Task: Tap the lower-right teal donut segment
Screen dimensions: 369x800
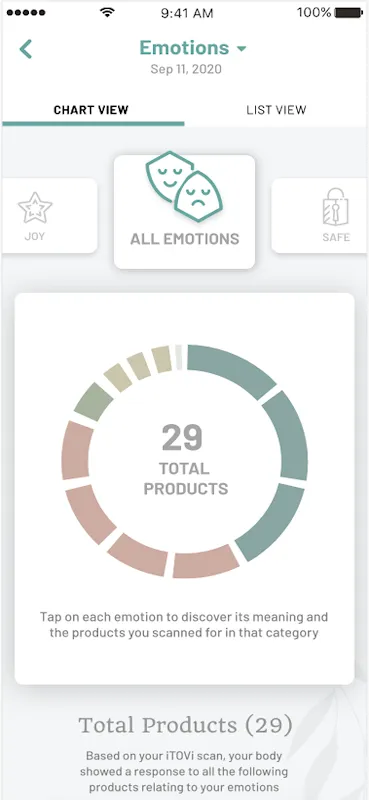Action: (x=271, y=521)
